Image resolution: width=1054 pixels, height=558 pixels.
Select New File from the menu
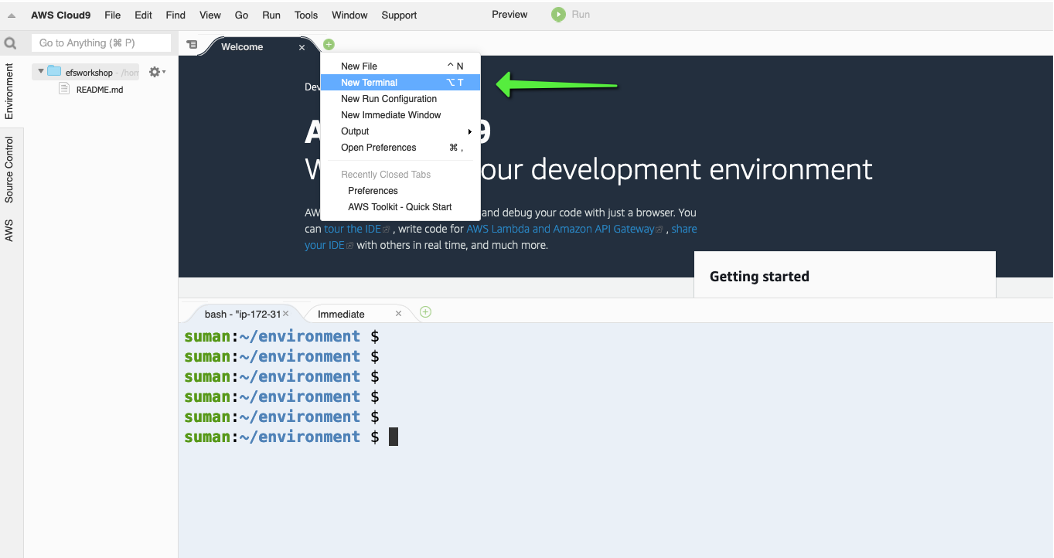pos(401,66)
